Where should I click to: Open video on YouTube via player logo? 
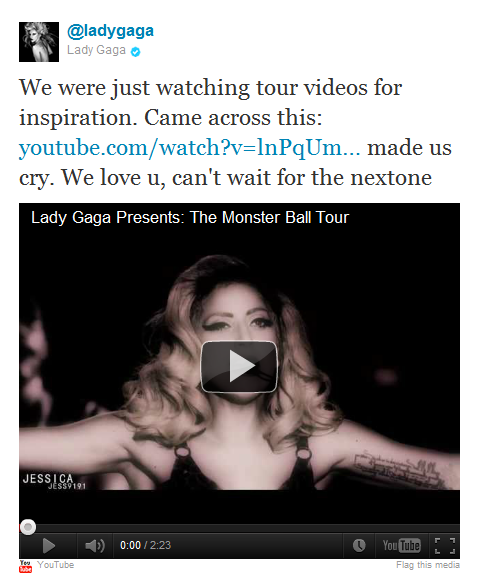pos(402,545)
